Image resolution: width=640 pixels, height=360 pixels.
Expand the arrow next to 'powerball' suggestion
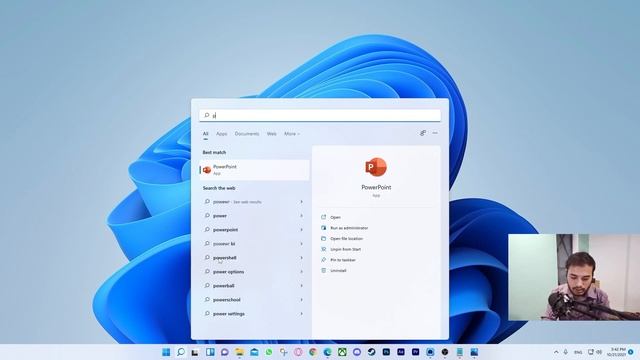click(x=302, y=286)
